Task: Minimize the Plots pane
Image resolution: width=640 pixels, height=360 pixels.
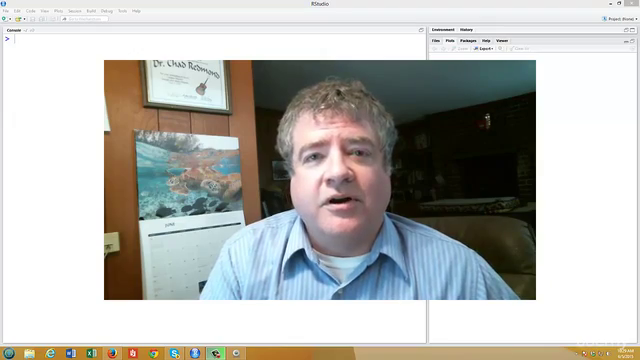Action: pyautogui.click(x=626, y=41)
